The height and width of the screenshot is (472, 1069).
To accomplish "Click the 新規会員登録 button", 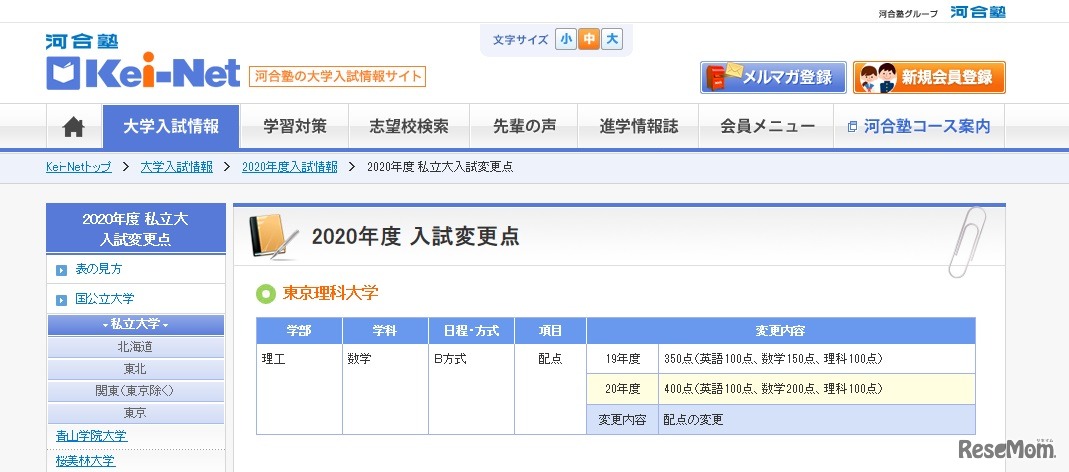I will pos(929,77).
